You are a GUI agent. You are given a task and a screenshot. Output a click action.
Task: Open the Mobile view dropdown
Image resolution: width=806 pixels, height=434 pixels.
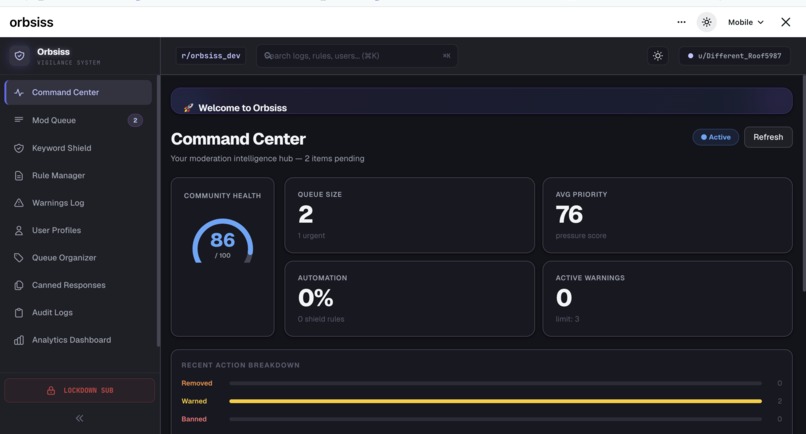click(x=745, y=22)
